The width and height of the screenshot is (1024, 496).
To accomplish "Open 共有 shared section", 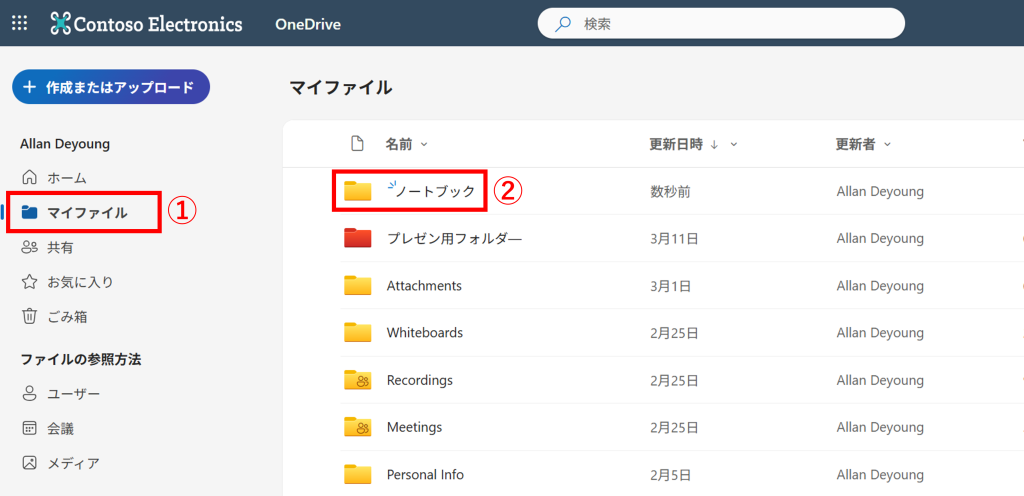I will pyautogui.click(x=60, y=247).
